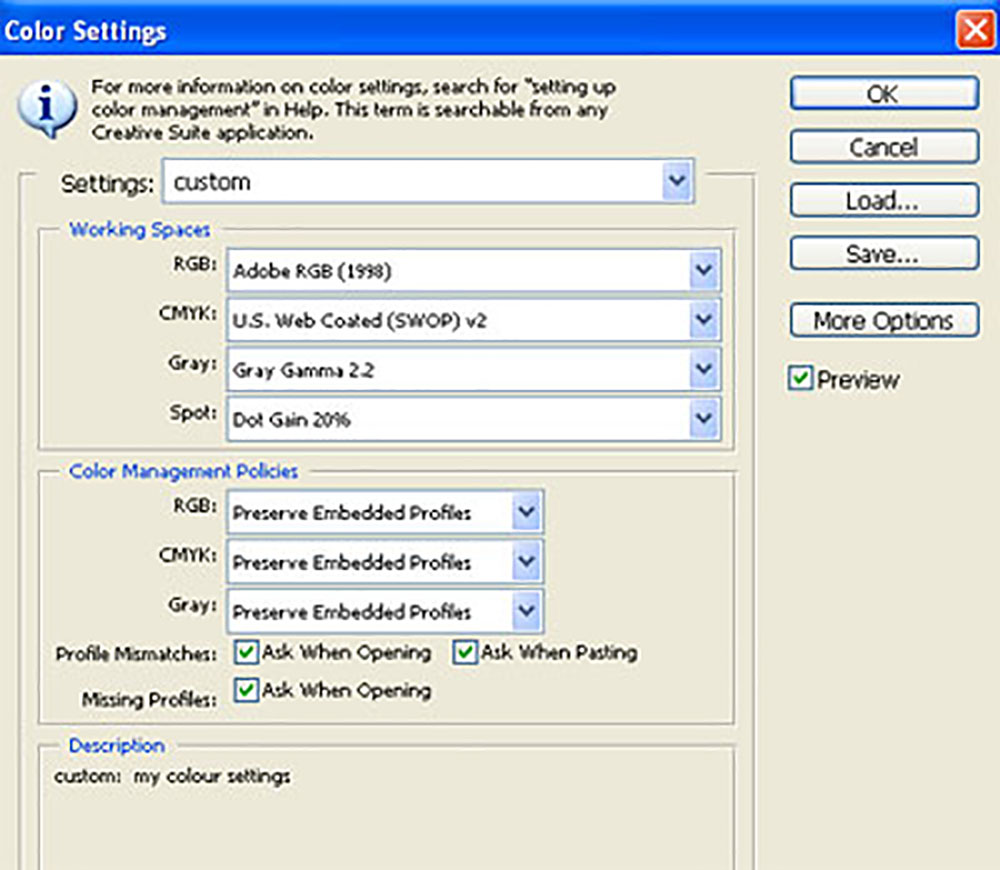Click the Working Spaces group label
The height and width of the screenshot is (870, 1000).
coord(140,230)
